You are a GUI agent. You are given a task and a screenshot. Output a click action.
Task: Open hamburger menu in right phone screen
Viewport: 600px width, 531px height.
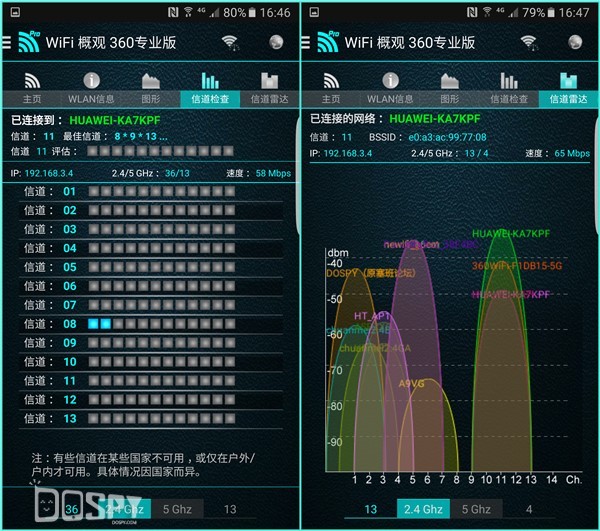(x=305, y=42)
